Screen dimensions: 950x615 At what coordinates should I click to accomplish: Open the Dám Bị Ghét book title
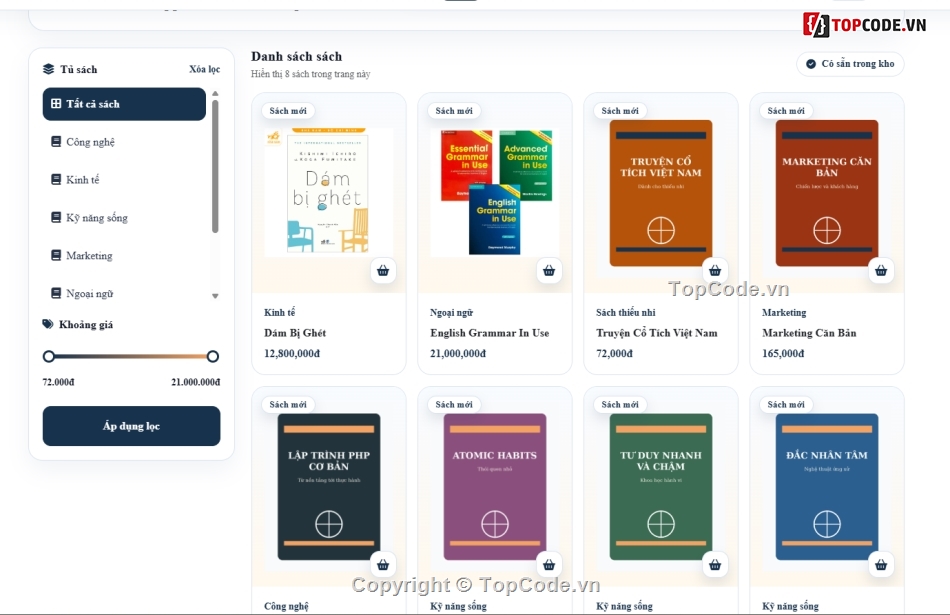coord(295,333)
